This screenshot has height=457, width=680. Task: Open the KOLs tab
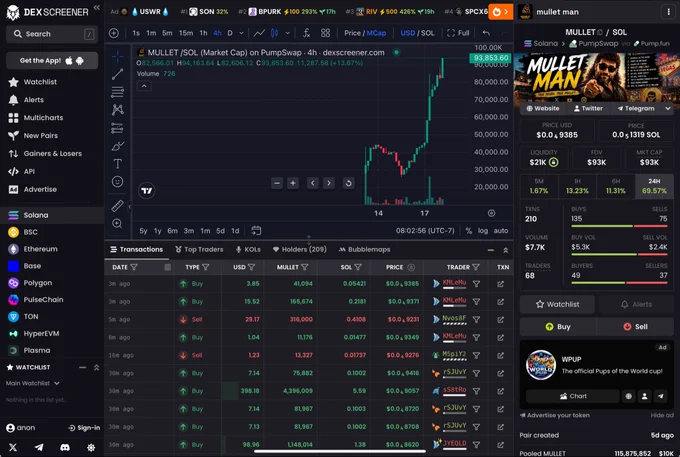click(248, 249)
